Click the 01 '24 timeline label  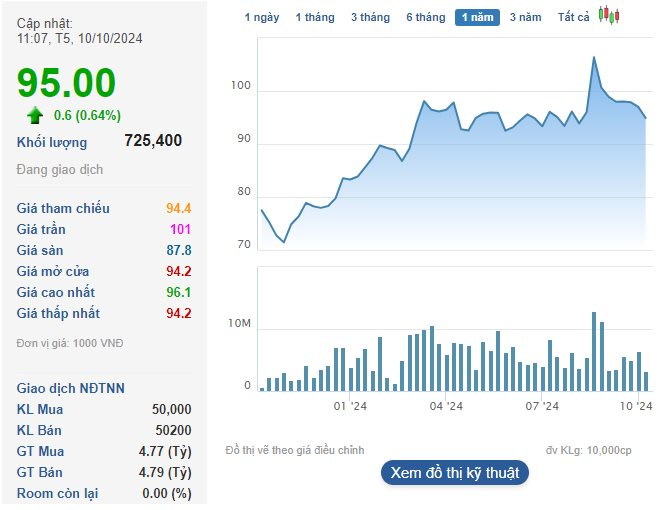350,406
